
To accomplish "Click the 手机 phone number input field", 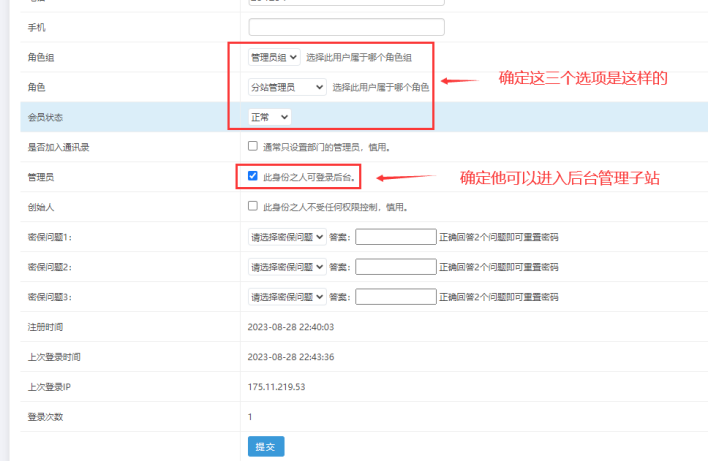I will (x=346, y=27).
